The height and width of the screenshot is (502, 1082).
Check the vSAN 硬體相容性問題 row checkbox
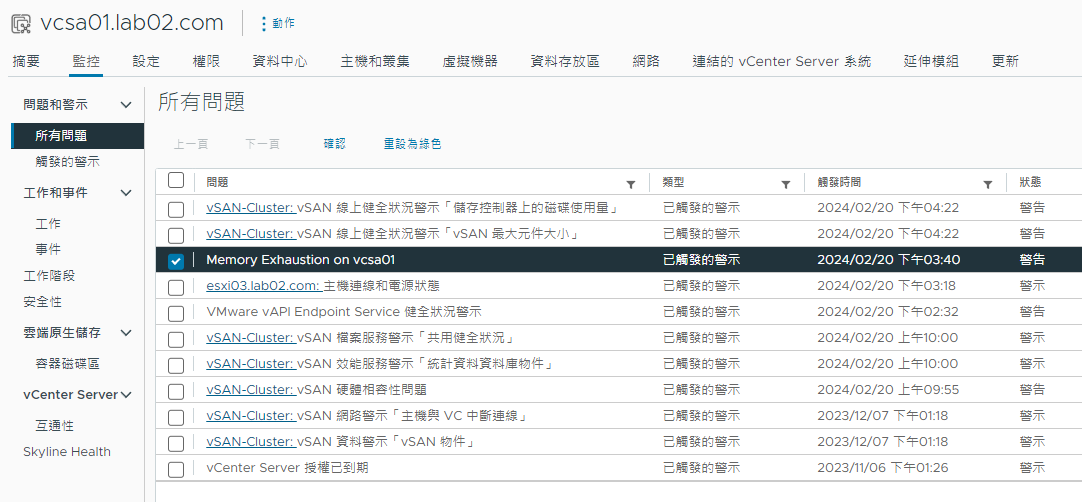176,392
